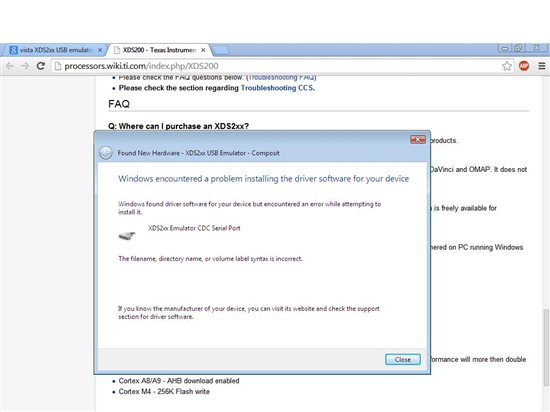The width and height of the screenshot is (550, 412).
Task: Go forward using browser forward arrow
Action: point(25,66)
